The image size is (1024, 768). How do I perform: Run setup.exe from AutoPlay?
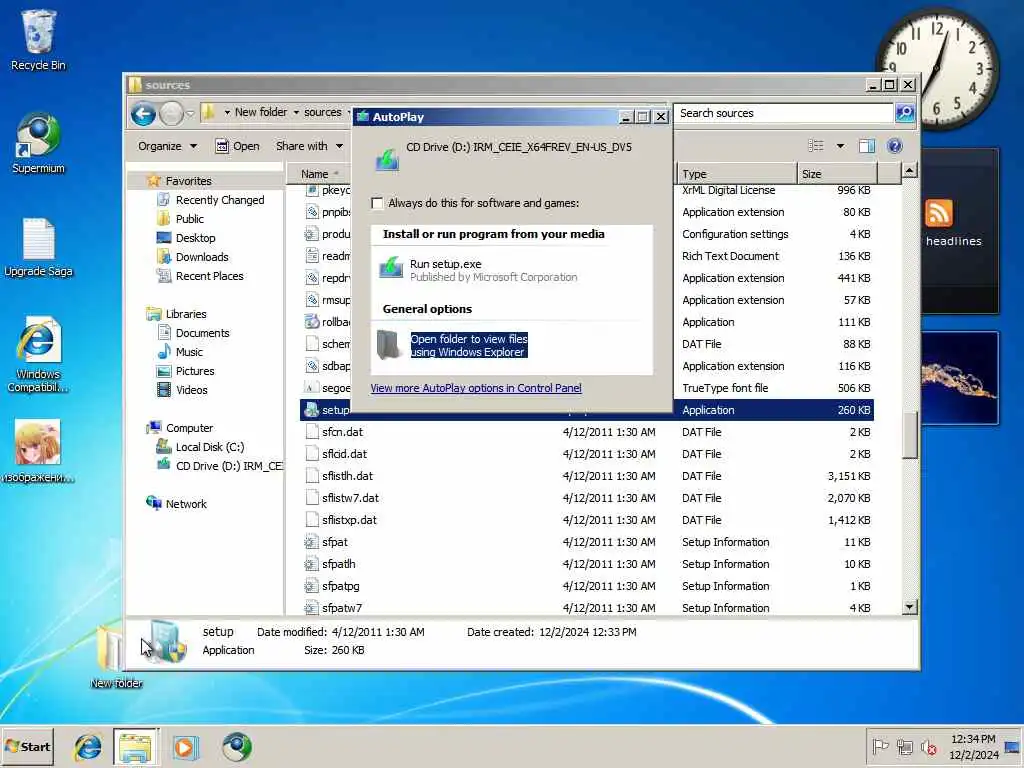click(494, 270)
